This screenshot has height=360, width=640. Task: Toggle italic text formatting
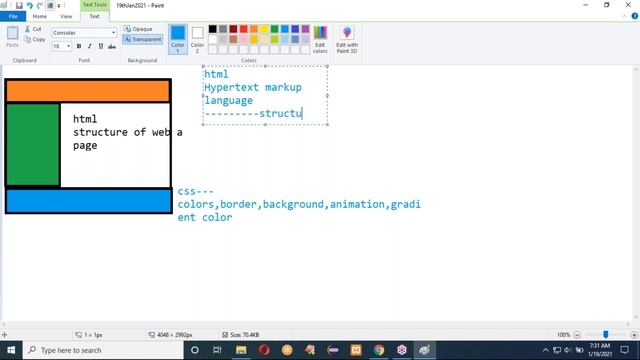(90, 46)
